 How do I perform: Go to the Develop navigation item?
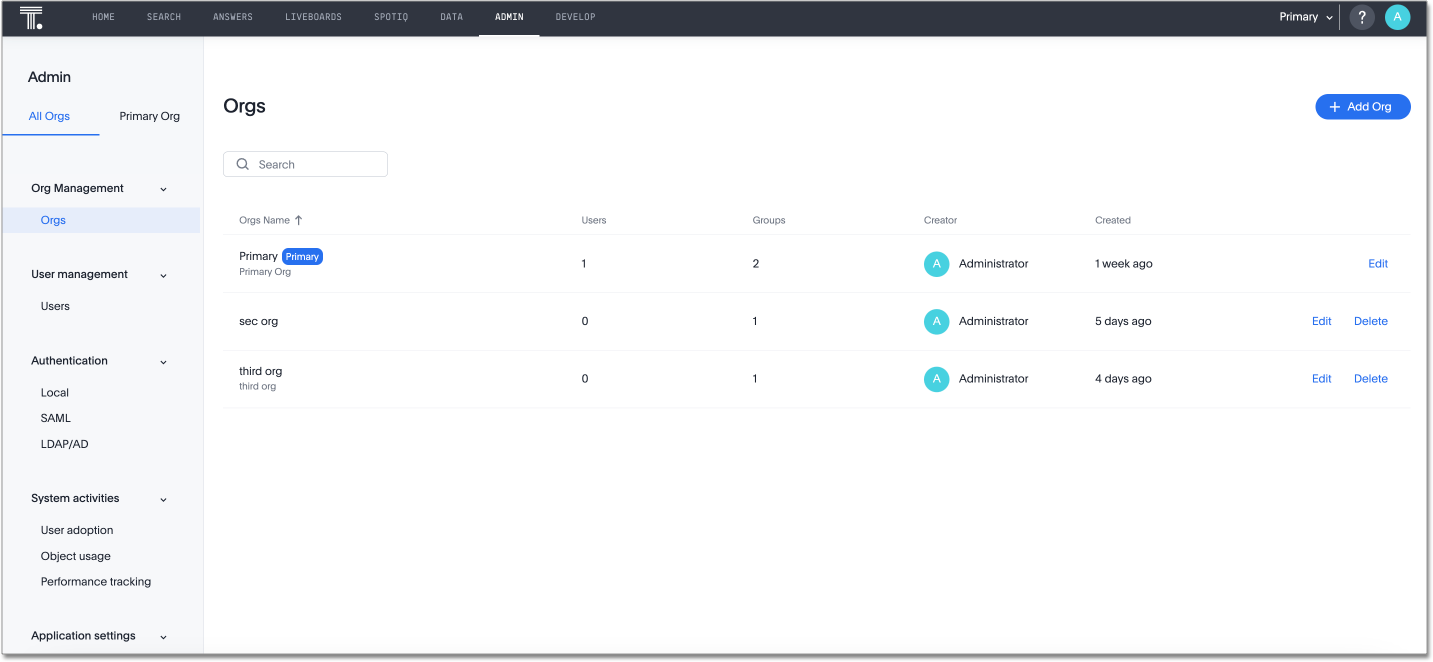[575, 17]
